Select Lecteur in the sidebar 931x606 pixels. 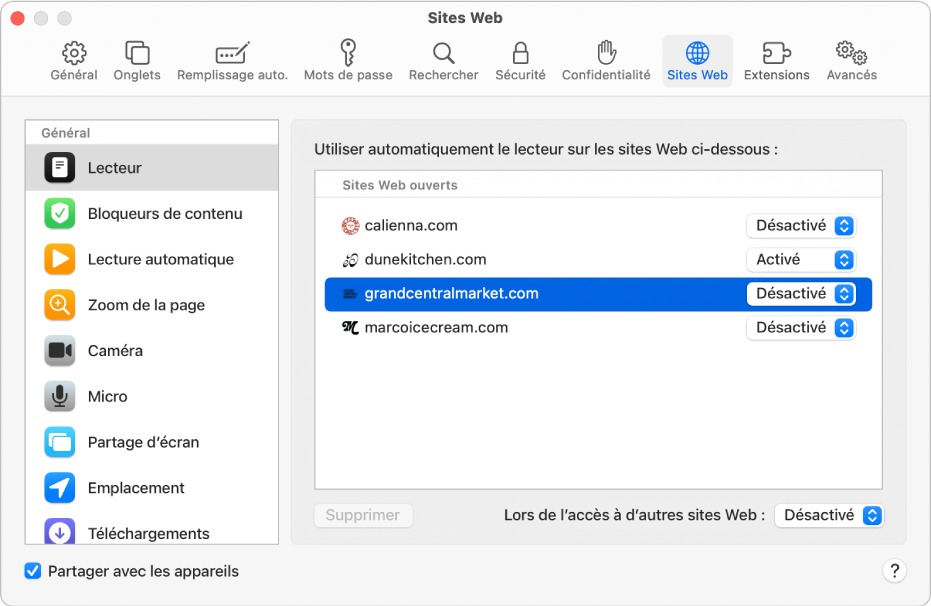(152, 167)
